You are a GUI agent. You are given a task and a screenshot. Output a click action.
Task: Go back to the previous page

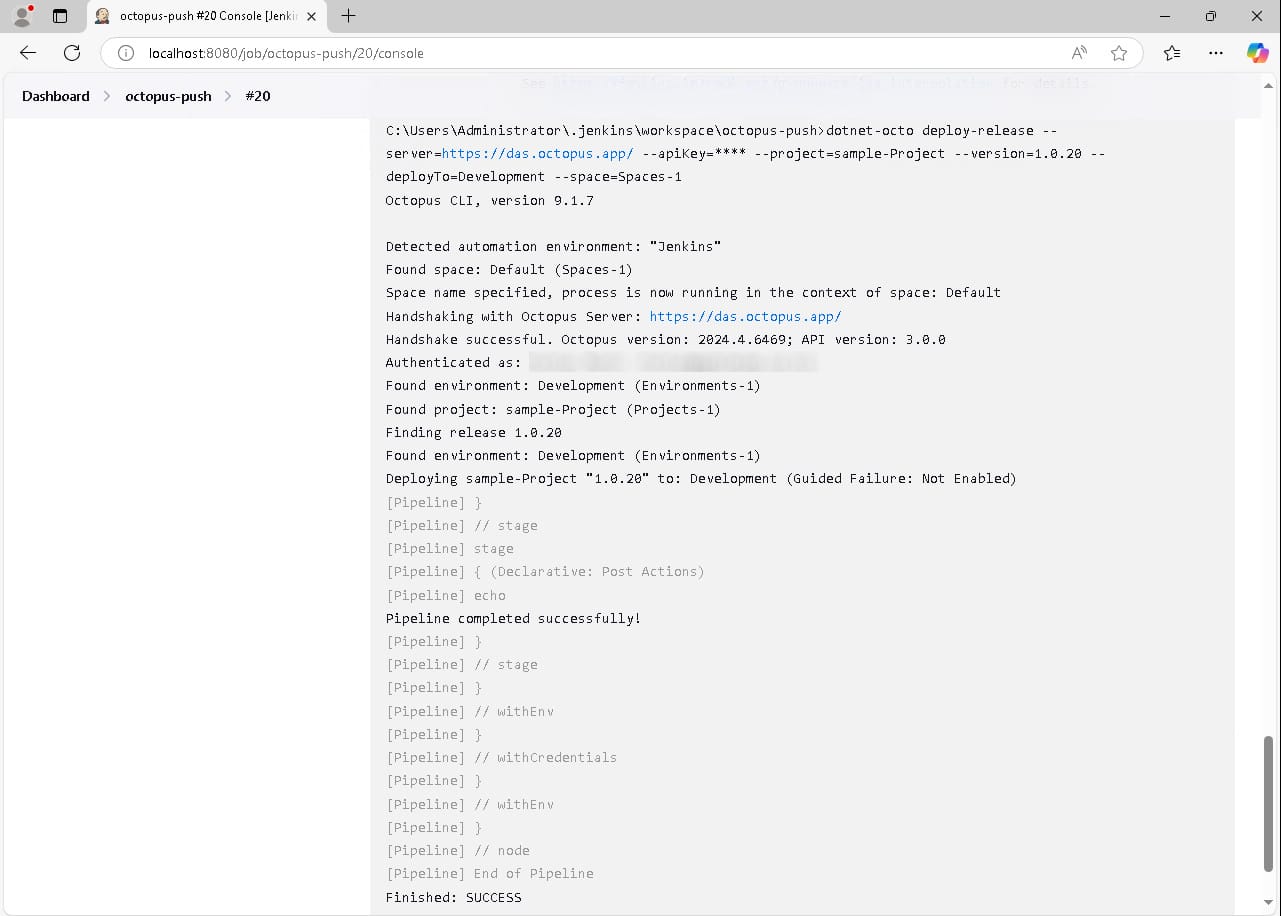point(28,53)
